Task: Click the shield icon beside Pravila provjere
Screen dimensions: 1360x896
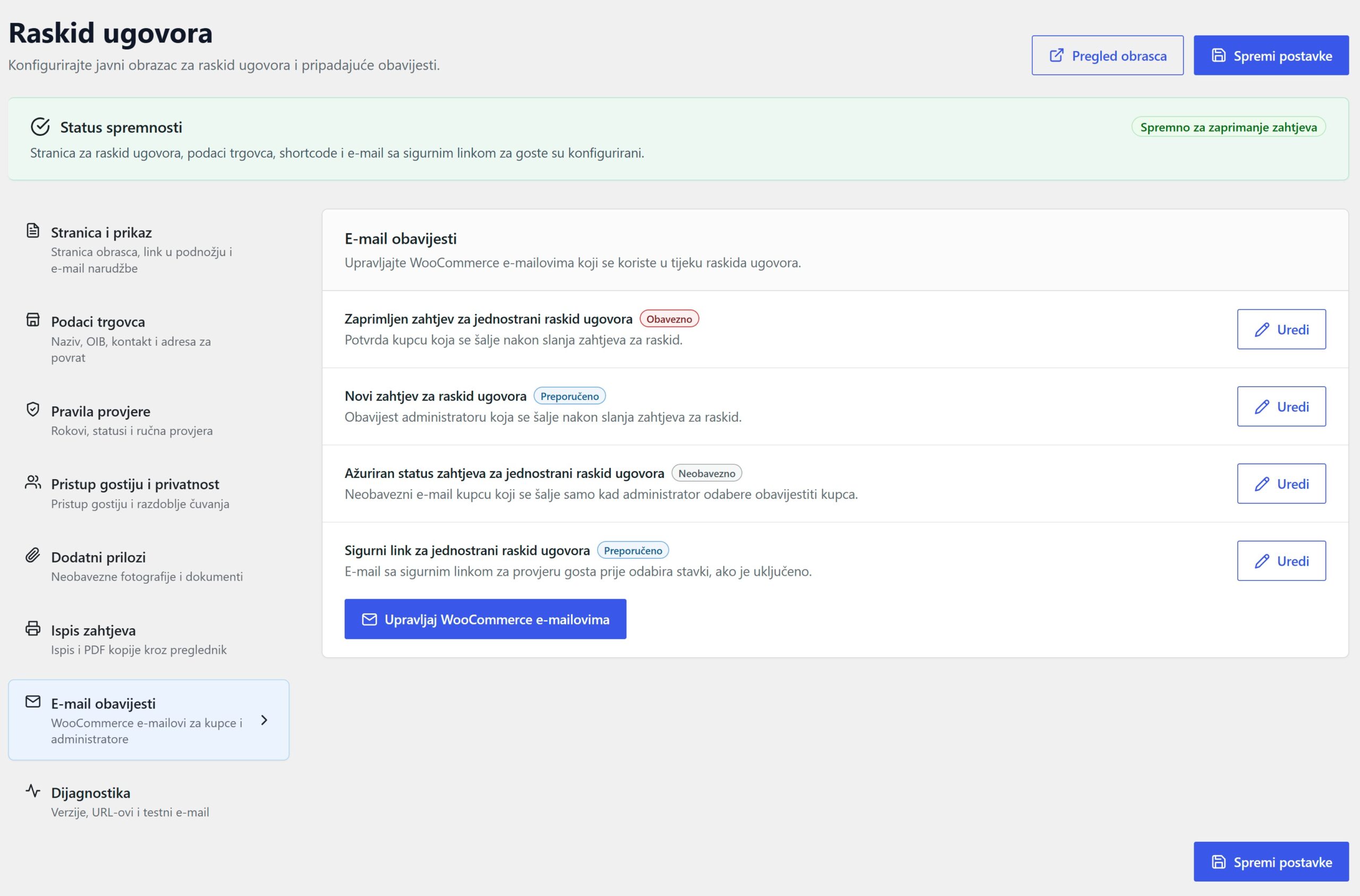Action: [x=33, y=409]
